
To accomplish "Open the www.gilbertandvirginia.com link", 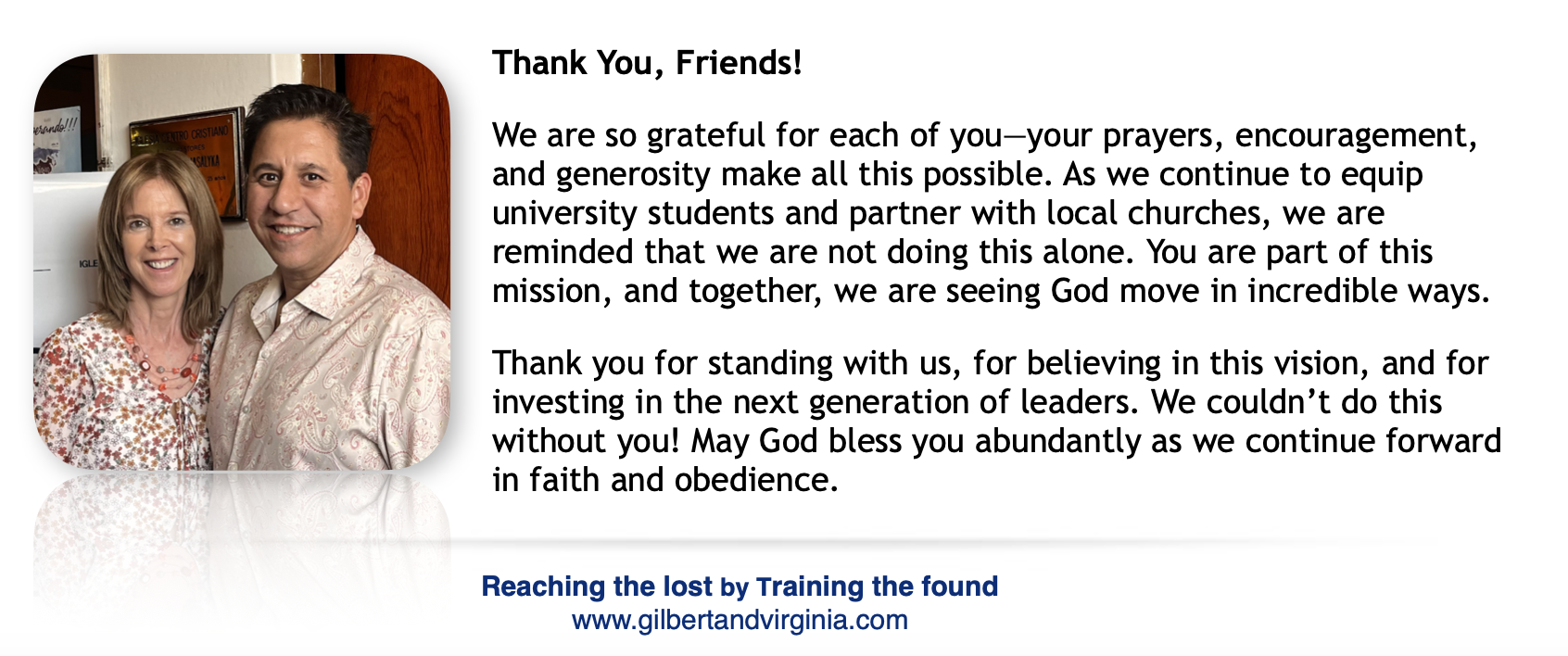I will click(x=740, y=620).
